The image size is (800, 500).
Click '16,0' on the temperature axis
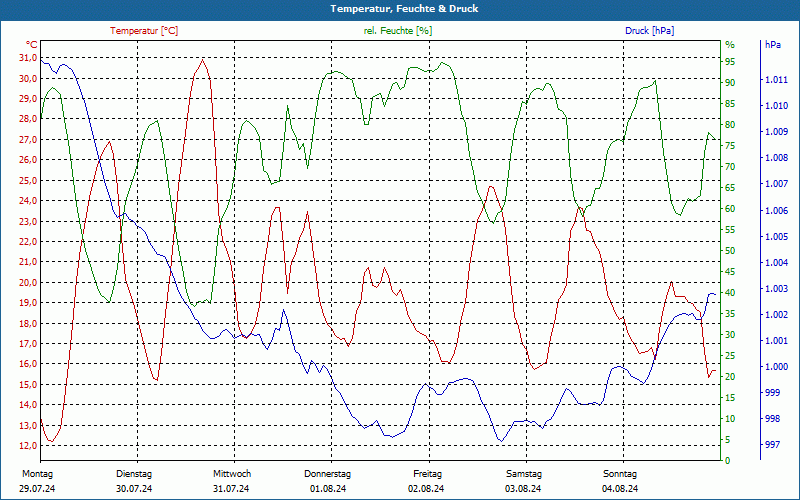29,364
